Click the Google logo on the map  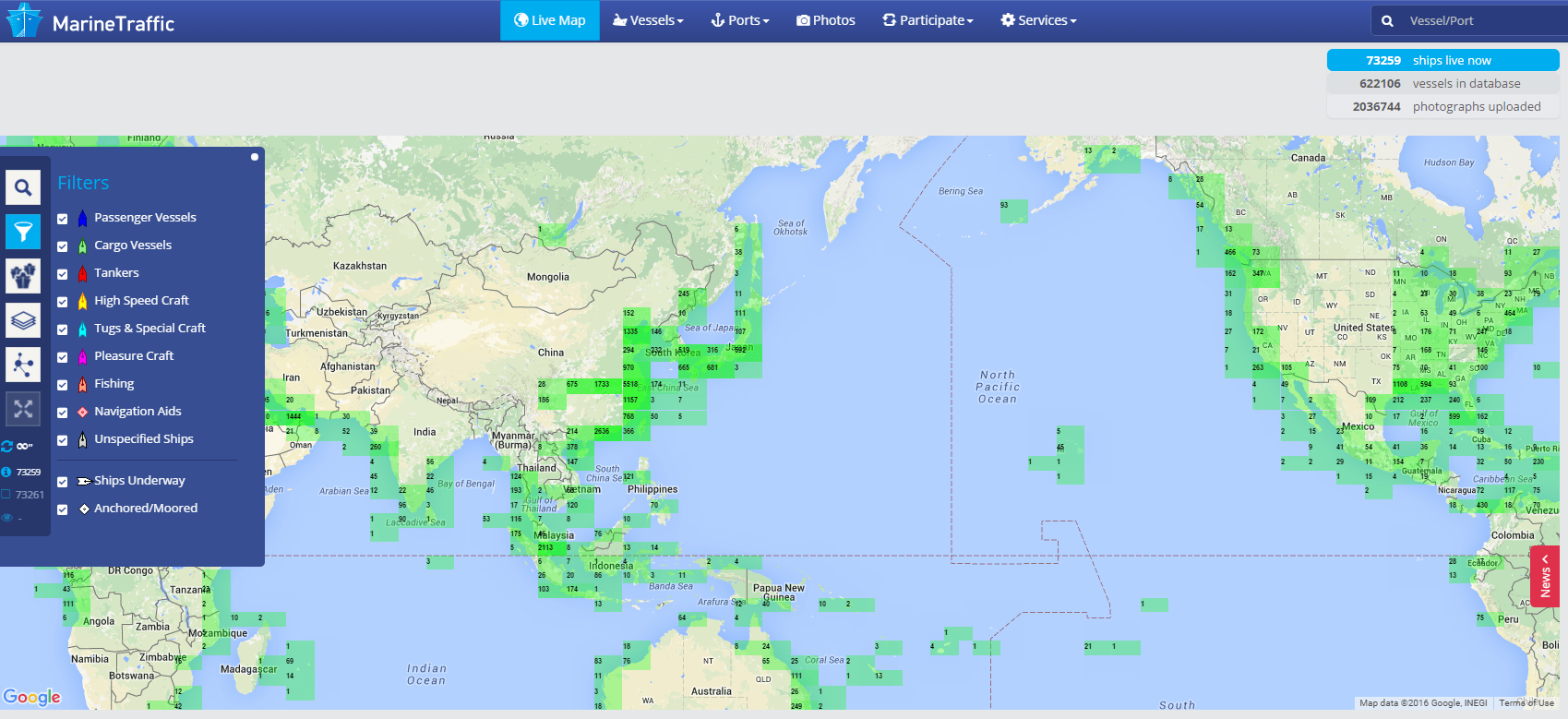(32, 697)
